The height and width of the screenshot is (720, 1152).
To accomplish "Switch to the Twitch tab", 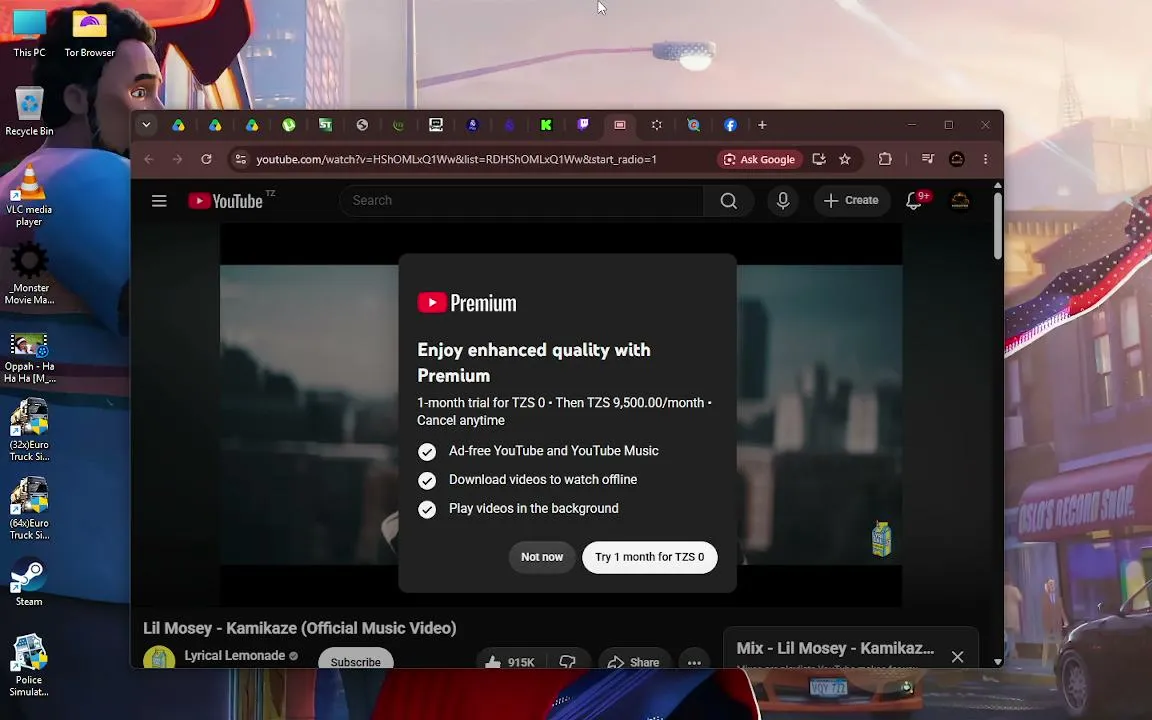I will 583,125.
